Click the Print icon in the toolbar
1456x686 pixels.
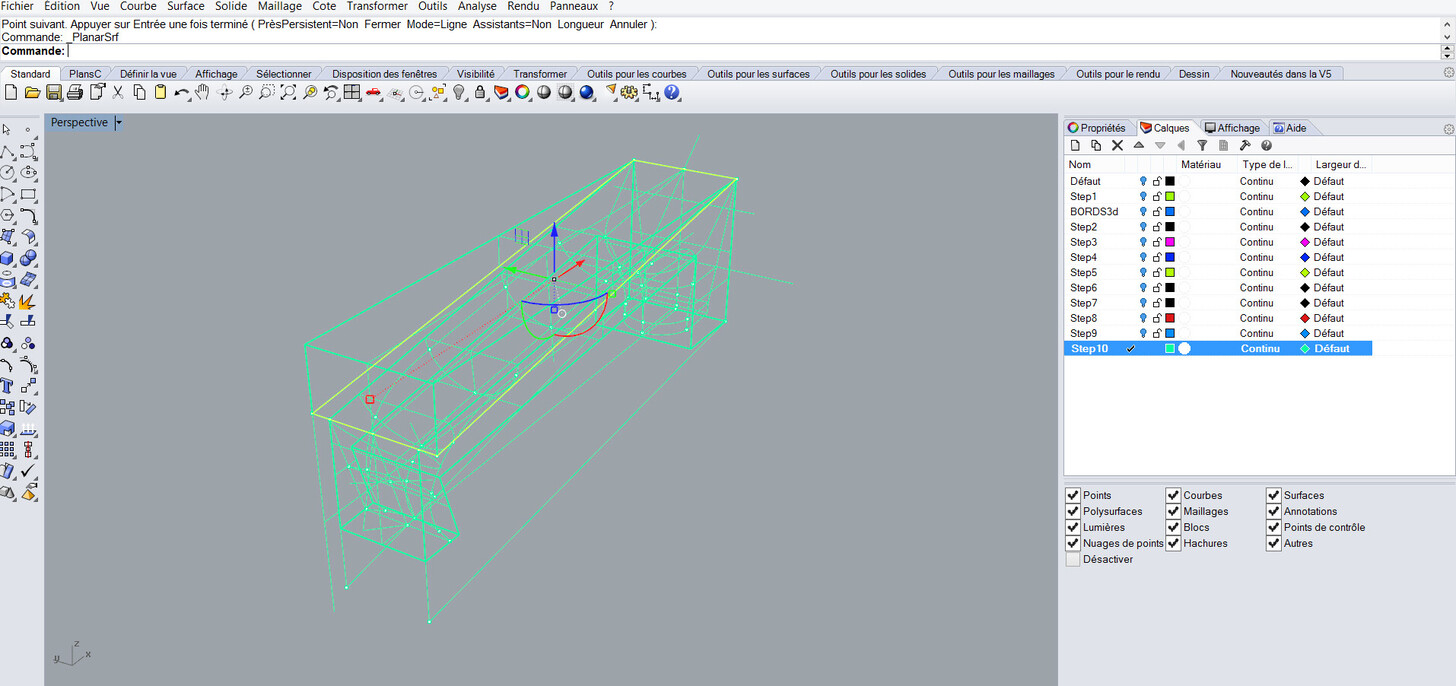(75, 92)
